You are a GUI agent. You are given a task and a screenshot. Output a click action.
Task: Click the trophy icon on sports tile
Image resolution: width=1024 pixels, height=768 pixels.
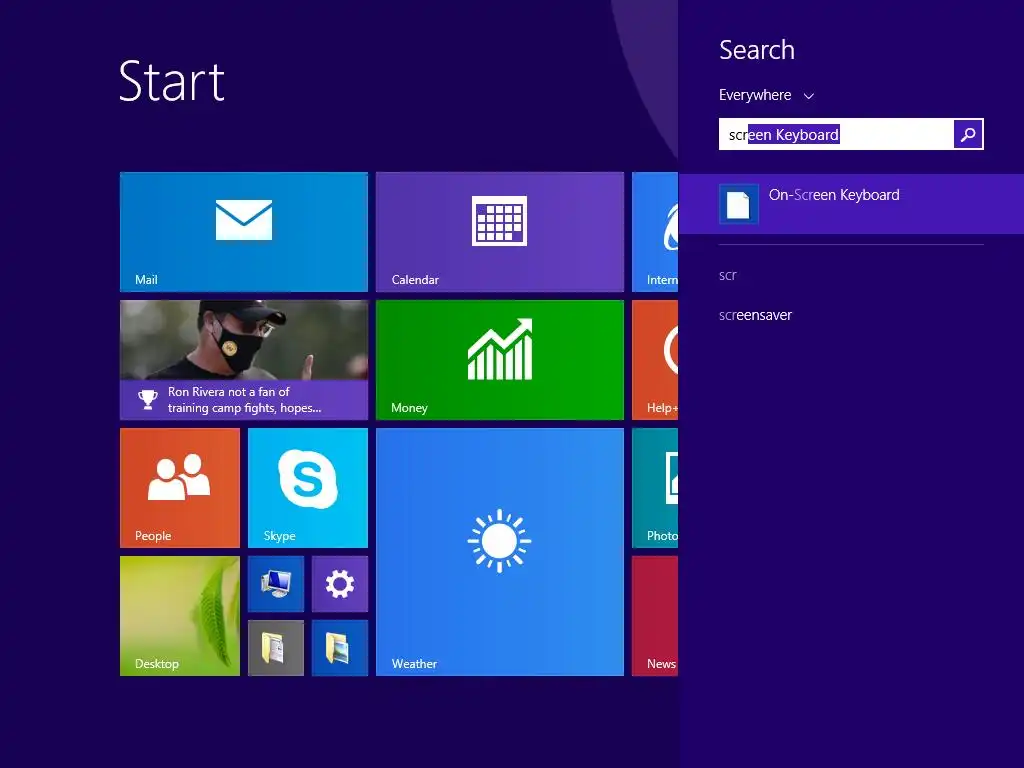click(x=148, y=400)
